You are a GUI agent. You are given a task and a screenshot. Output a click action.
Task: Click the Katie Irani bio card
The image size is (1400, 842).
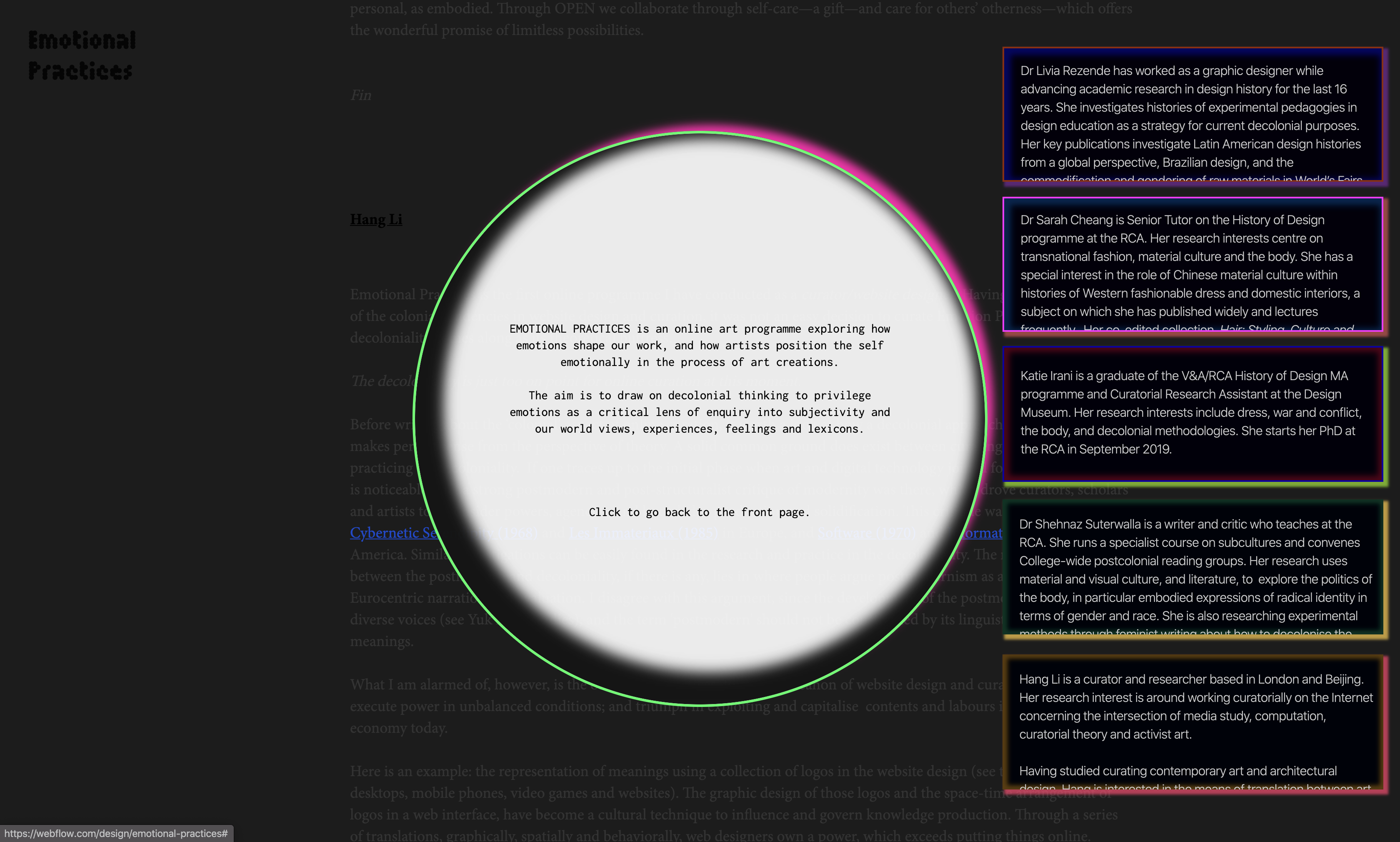pyautogui.click(x=1192, y=414)
